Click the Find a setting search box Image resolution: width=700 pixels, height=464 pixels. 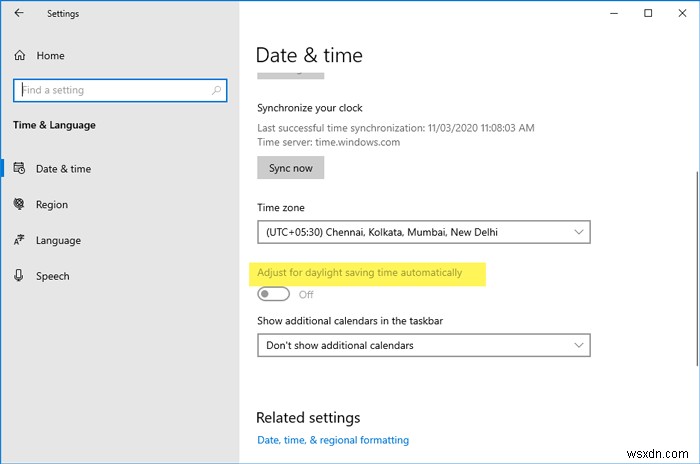coord(110,90)
